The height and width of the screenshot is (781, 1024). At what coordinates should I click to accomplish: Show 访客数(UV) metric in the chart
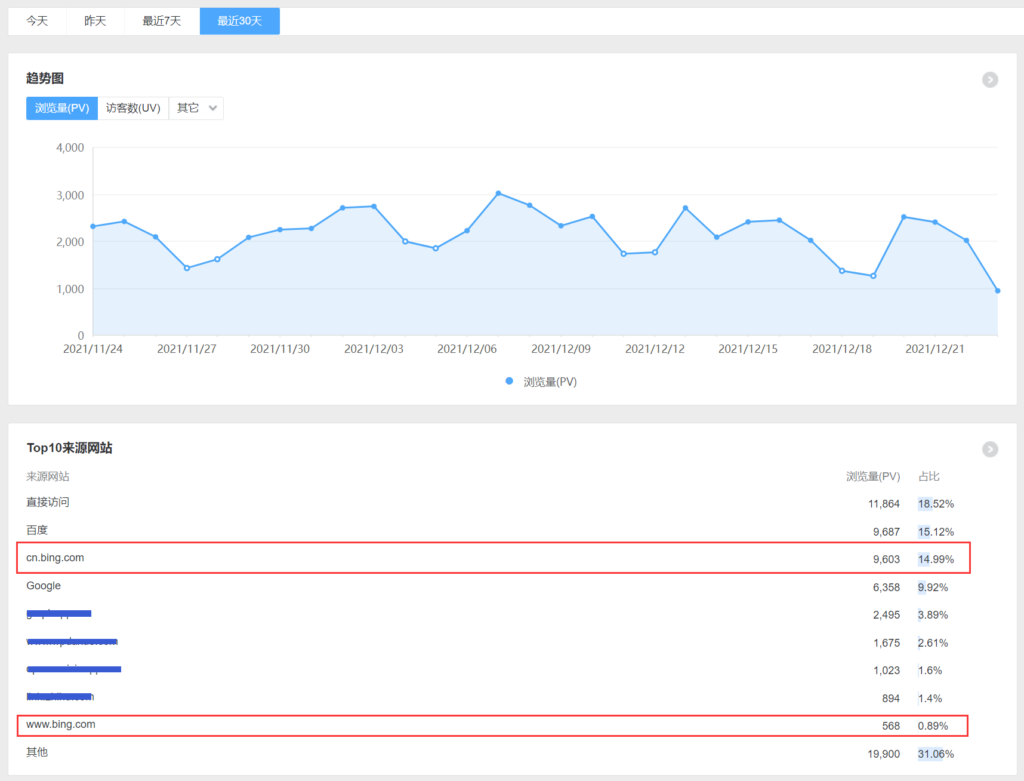click(133, 109)
